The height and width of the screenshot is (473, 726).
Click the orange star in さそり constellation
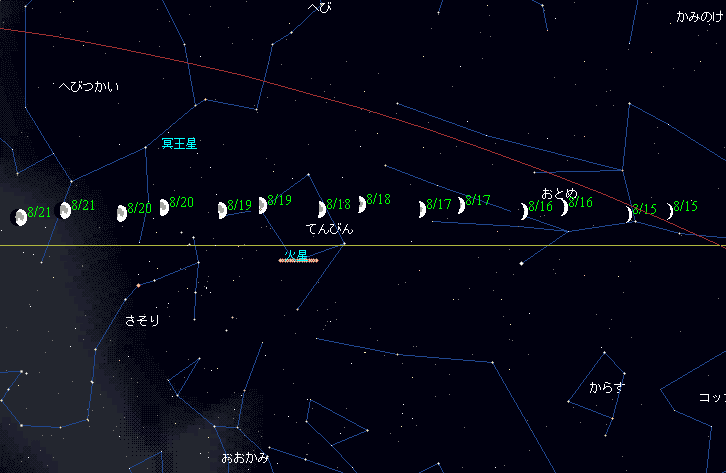138,286
